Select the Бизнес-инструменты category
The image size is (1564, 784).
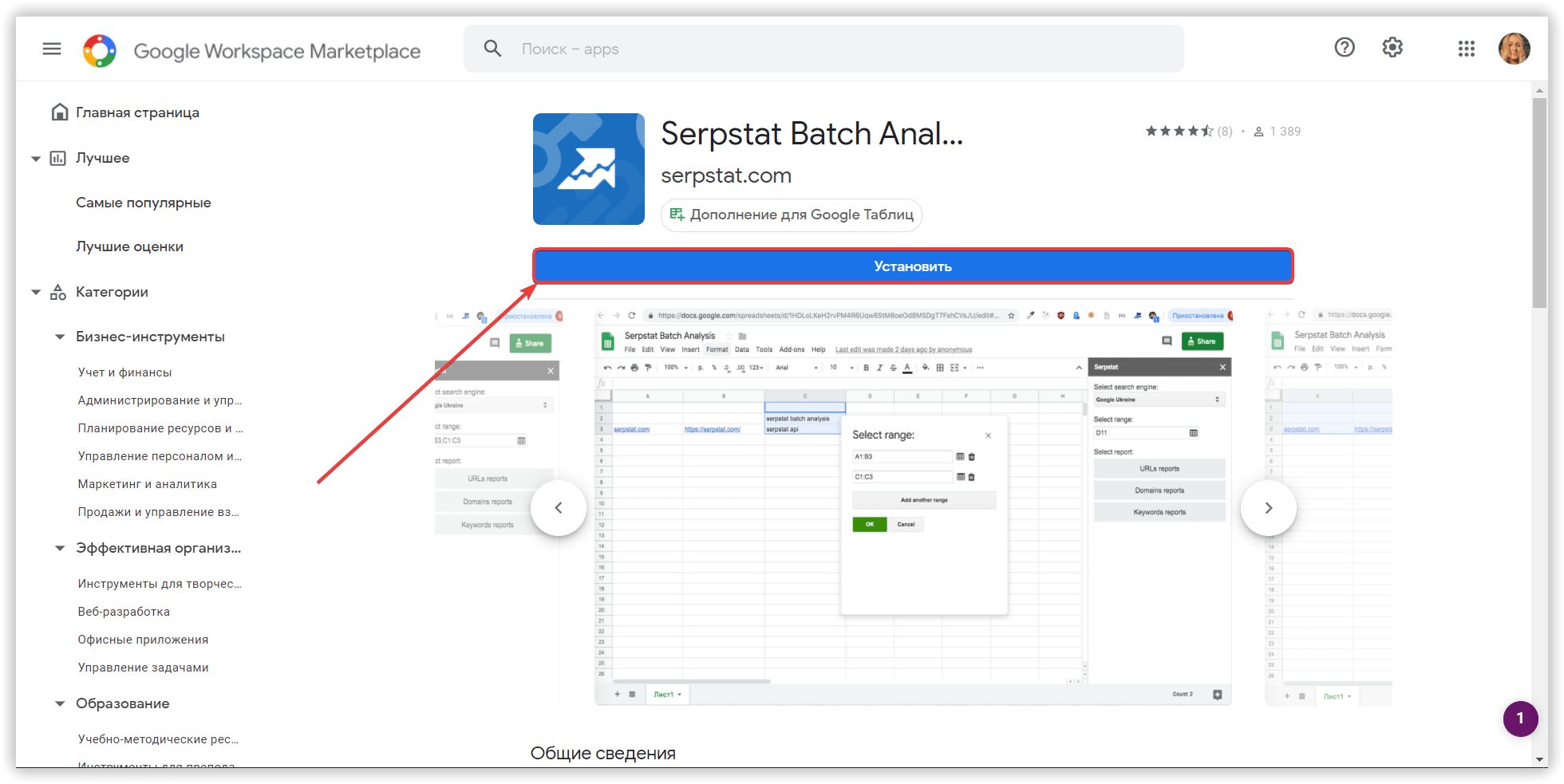(150, 337)
